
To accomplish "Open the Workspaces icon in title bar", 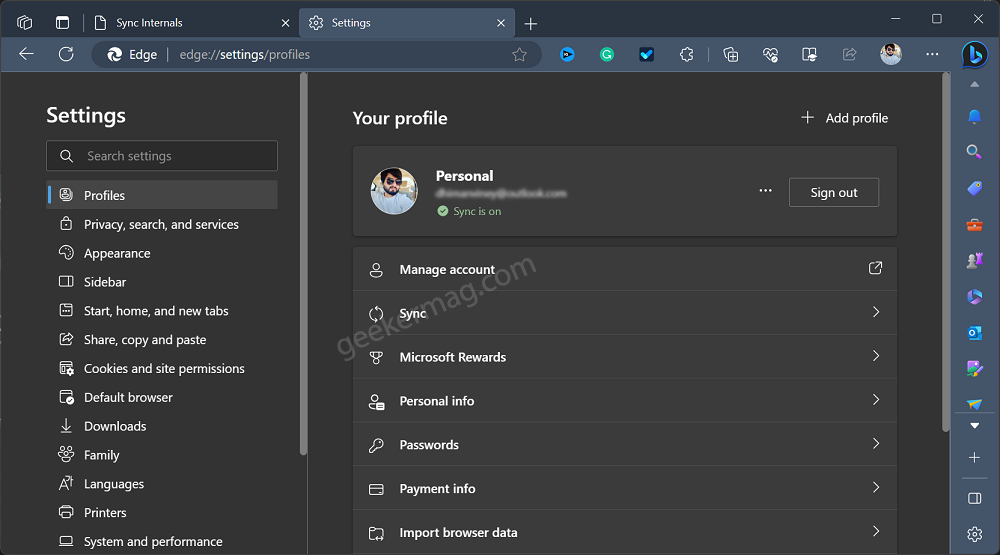I will pyautogui.click(x=25, y=22).
